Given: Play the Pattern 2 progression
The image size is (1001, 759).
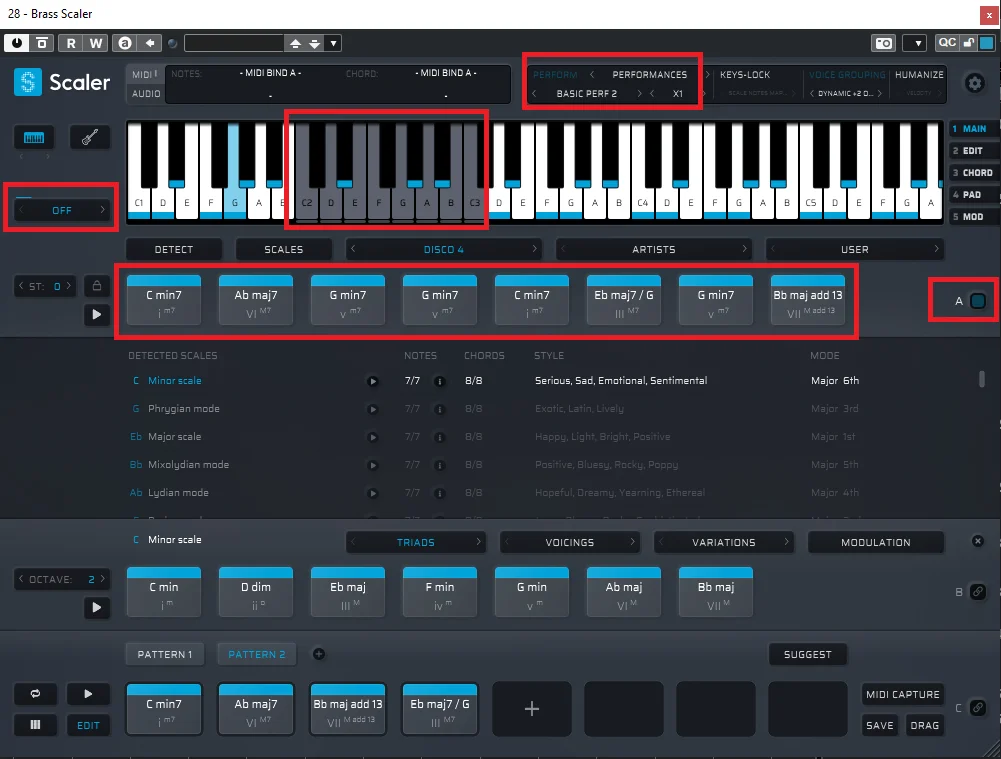Looking at the screenshot, I should click(88, 694).
